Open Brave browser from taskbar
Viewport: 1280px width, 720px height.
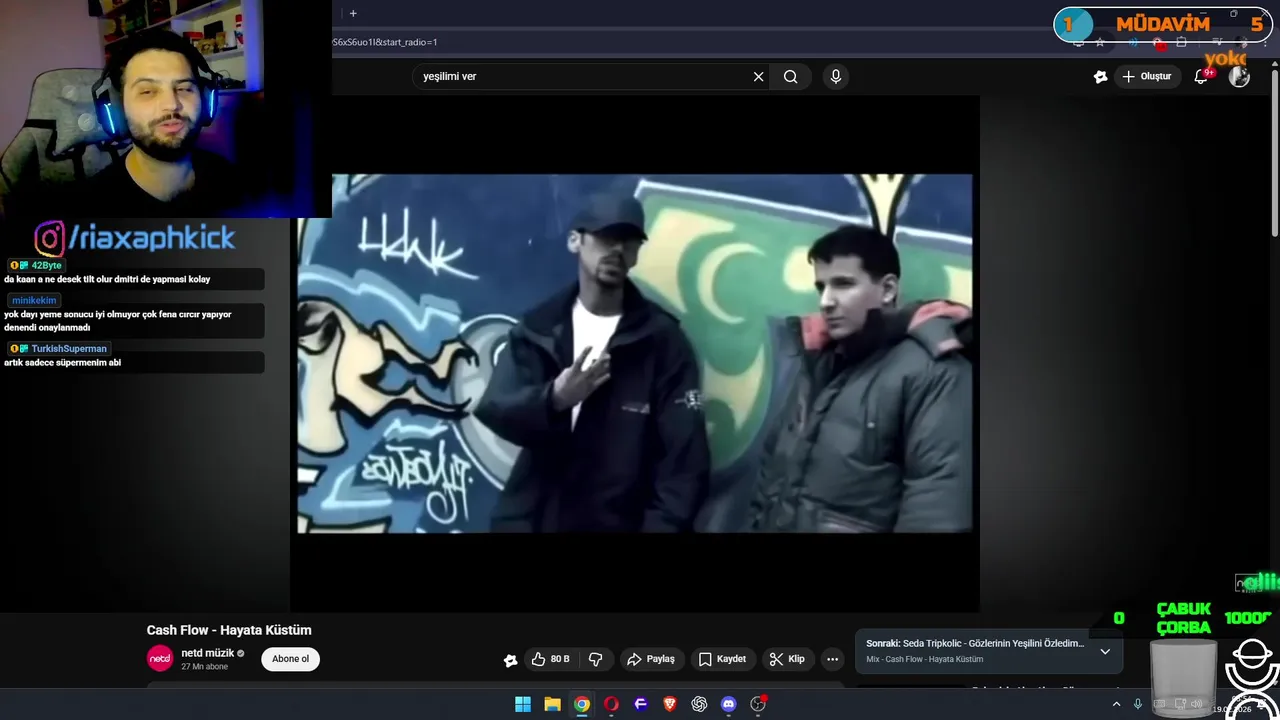[x=670, y=704]
